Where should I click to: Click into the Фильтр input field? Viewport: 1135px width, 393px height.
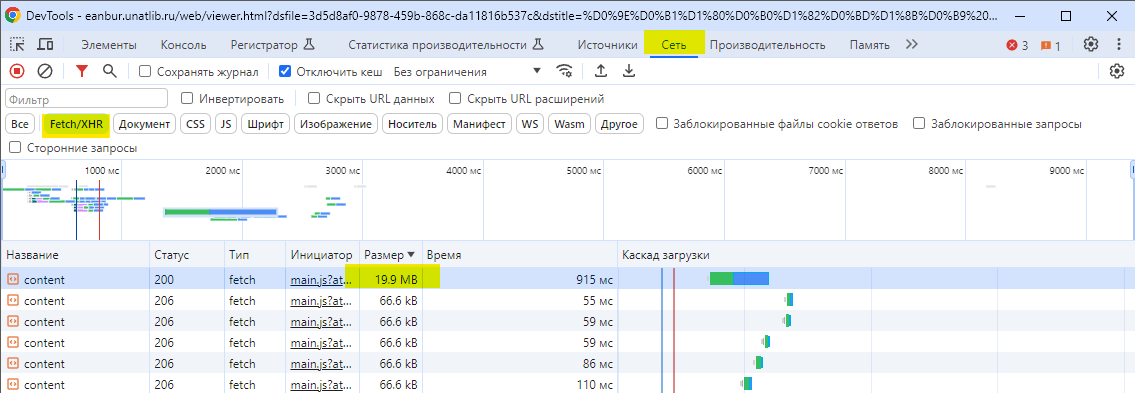(x=86, y=98)
